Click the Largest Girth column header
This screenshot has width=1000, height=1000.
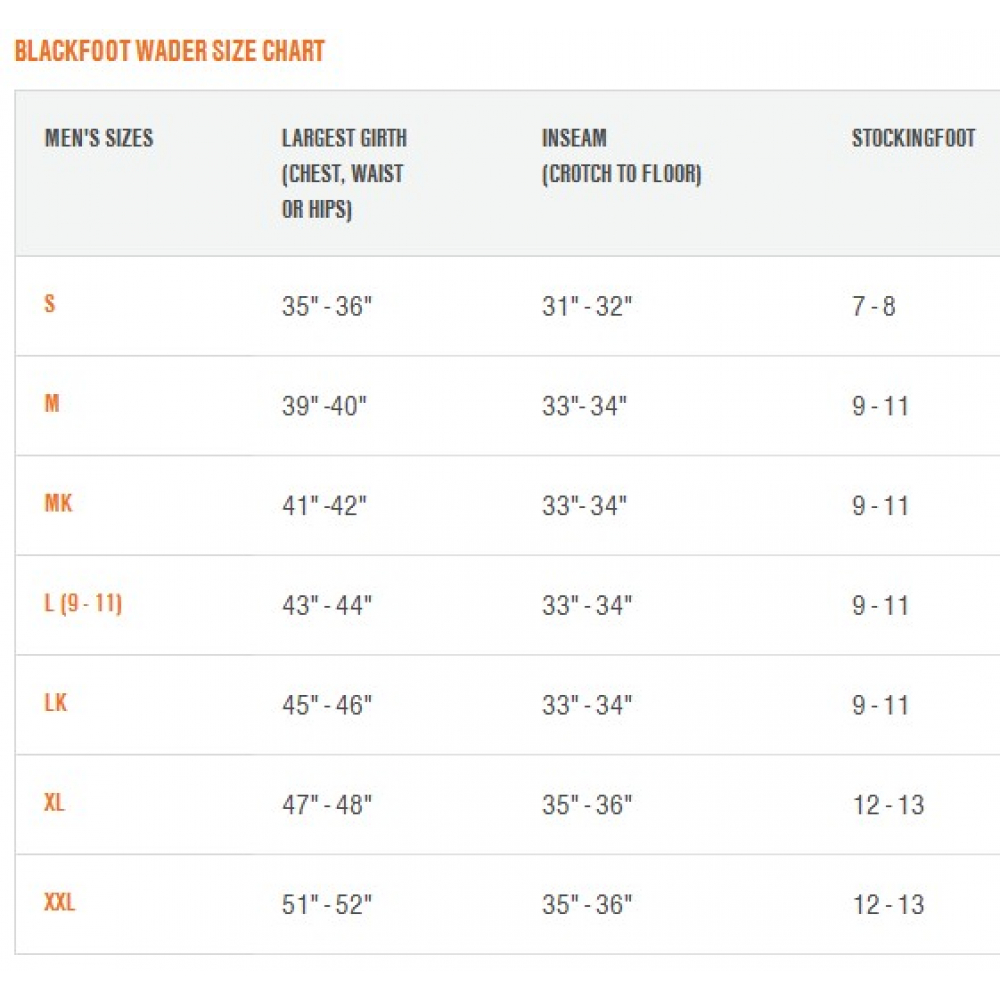pos(344,173)
